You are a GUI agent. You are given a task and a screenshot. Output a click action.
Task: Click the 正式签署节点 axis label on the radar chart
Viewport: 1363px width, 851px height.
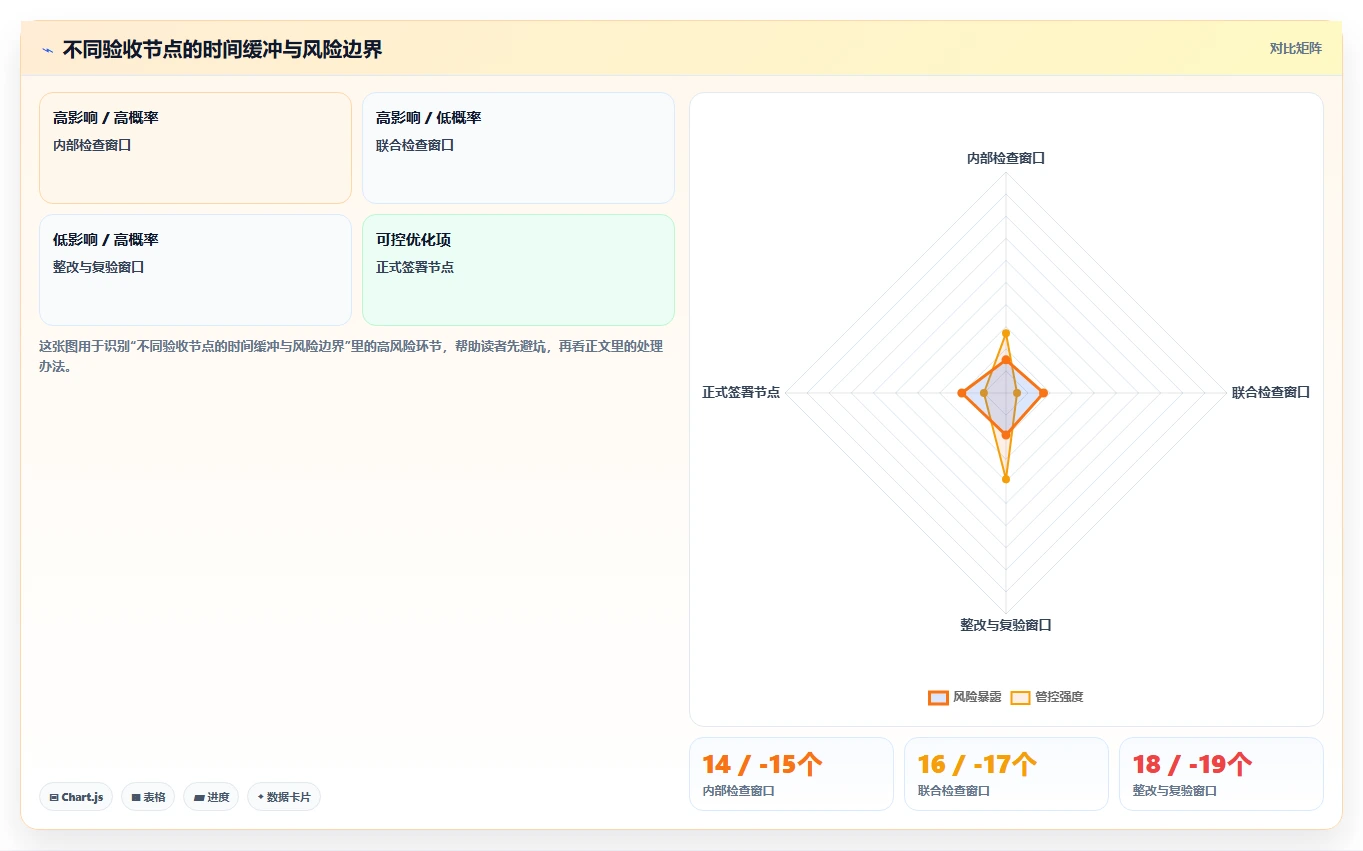pos(741,392)
